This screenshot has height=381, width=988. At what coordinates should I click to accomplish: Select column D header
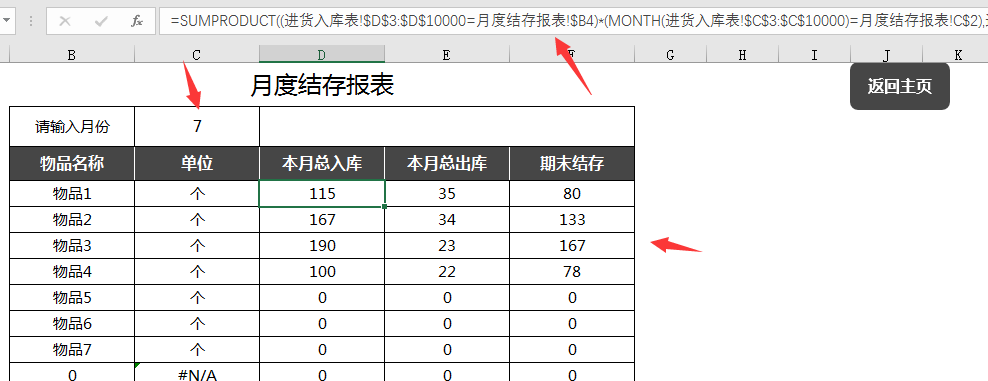click(x=321, y=55)
